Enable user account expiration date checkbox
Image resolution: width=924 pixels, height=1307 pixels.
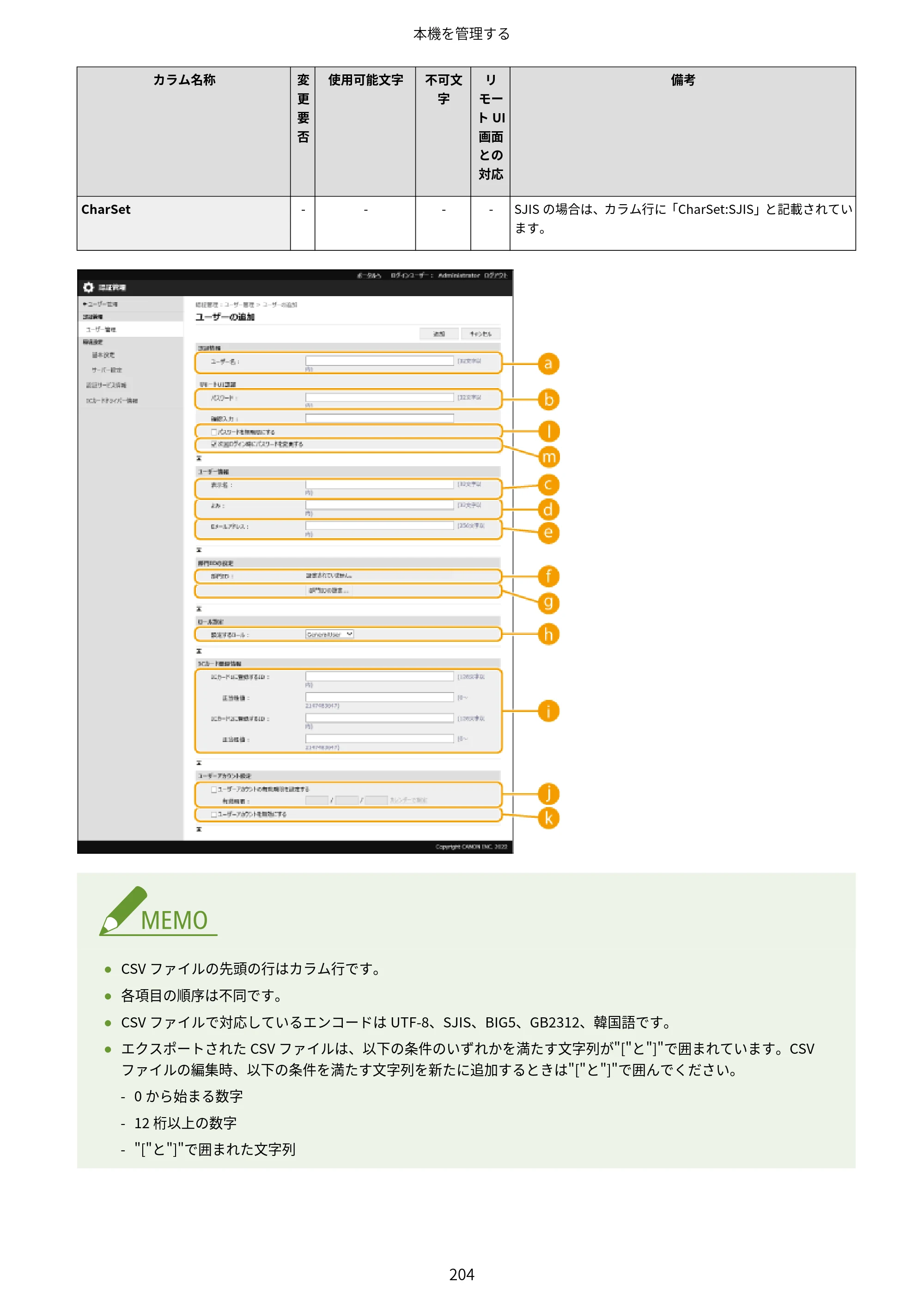click(214, 790)
